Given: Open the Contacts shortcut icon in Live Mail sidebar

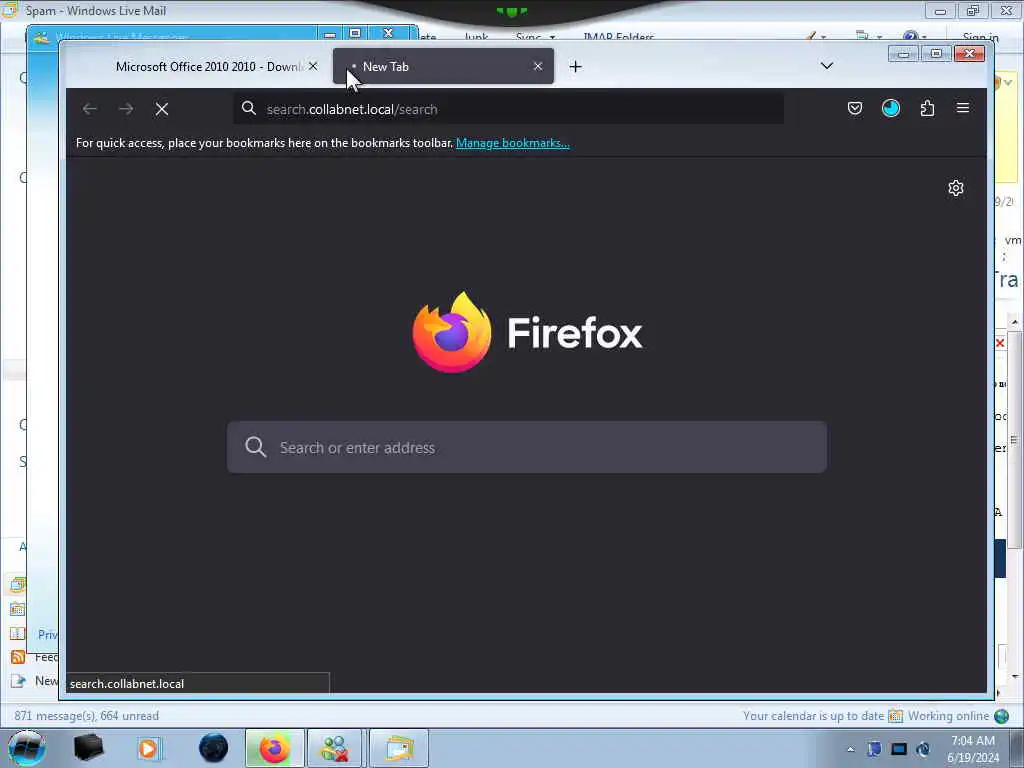Looking at the screenshot, I should pyautogui.click(x=18, y=633).
